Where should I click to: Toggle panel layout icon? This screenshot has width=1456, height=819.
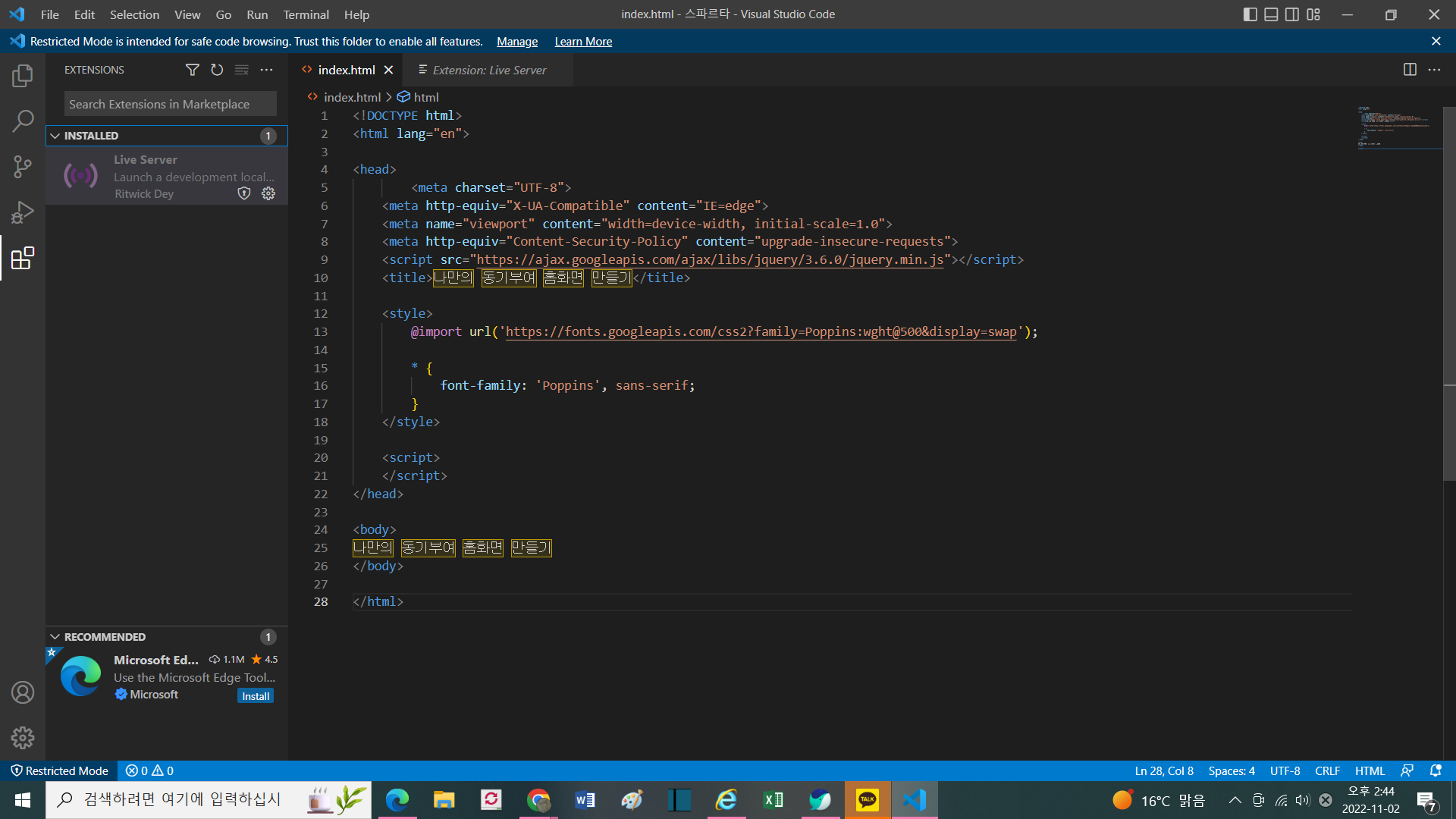click(1271, 14)
